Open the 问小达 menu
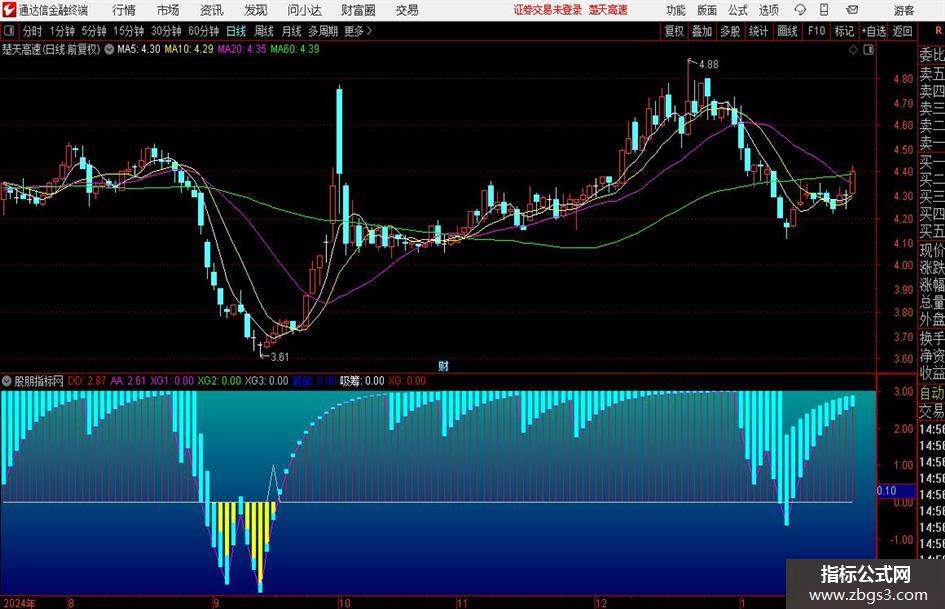Image resolution: width=945 pixels, height=609 pixels. pyautogui.click(x=304, y=10)
